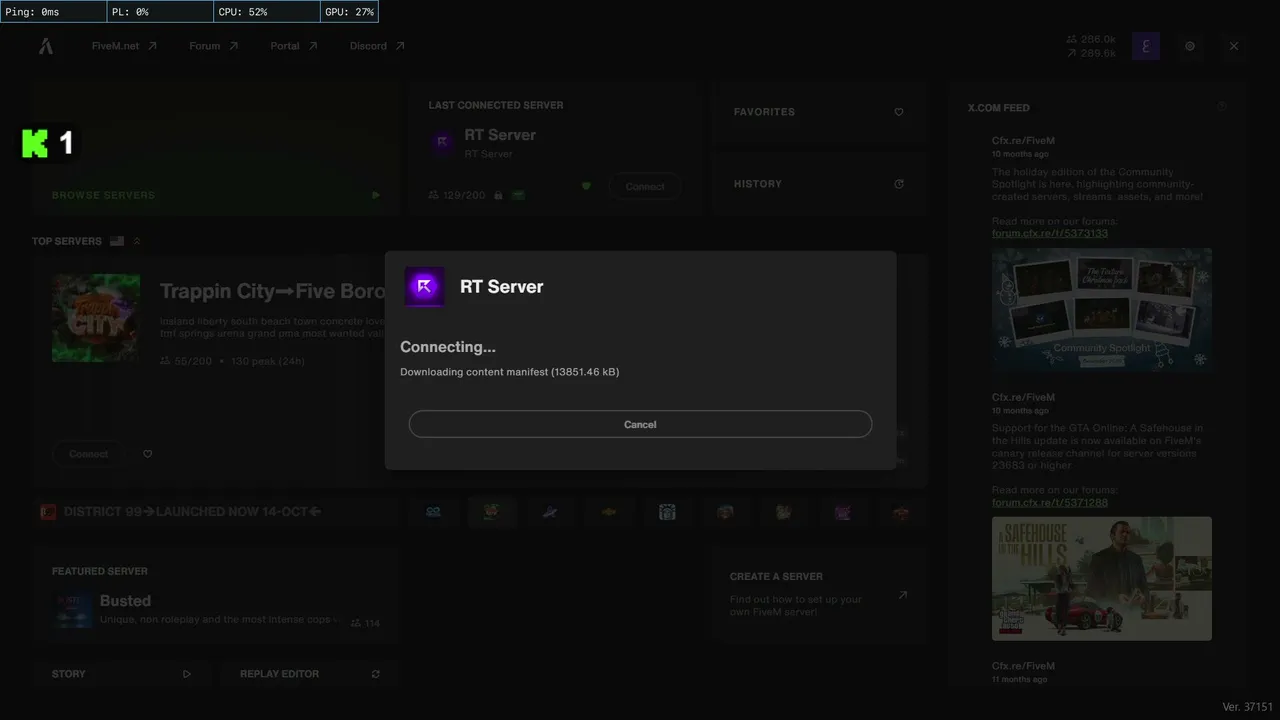The image size is (1280, 720).
Task: Open the Browse Servers tile
Action: 216,148
